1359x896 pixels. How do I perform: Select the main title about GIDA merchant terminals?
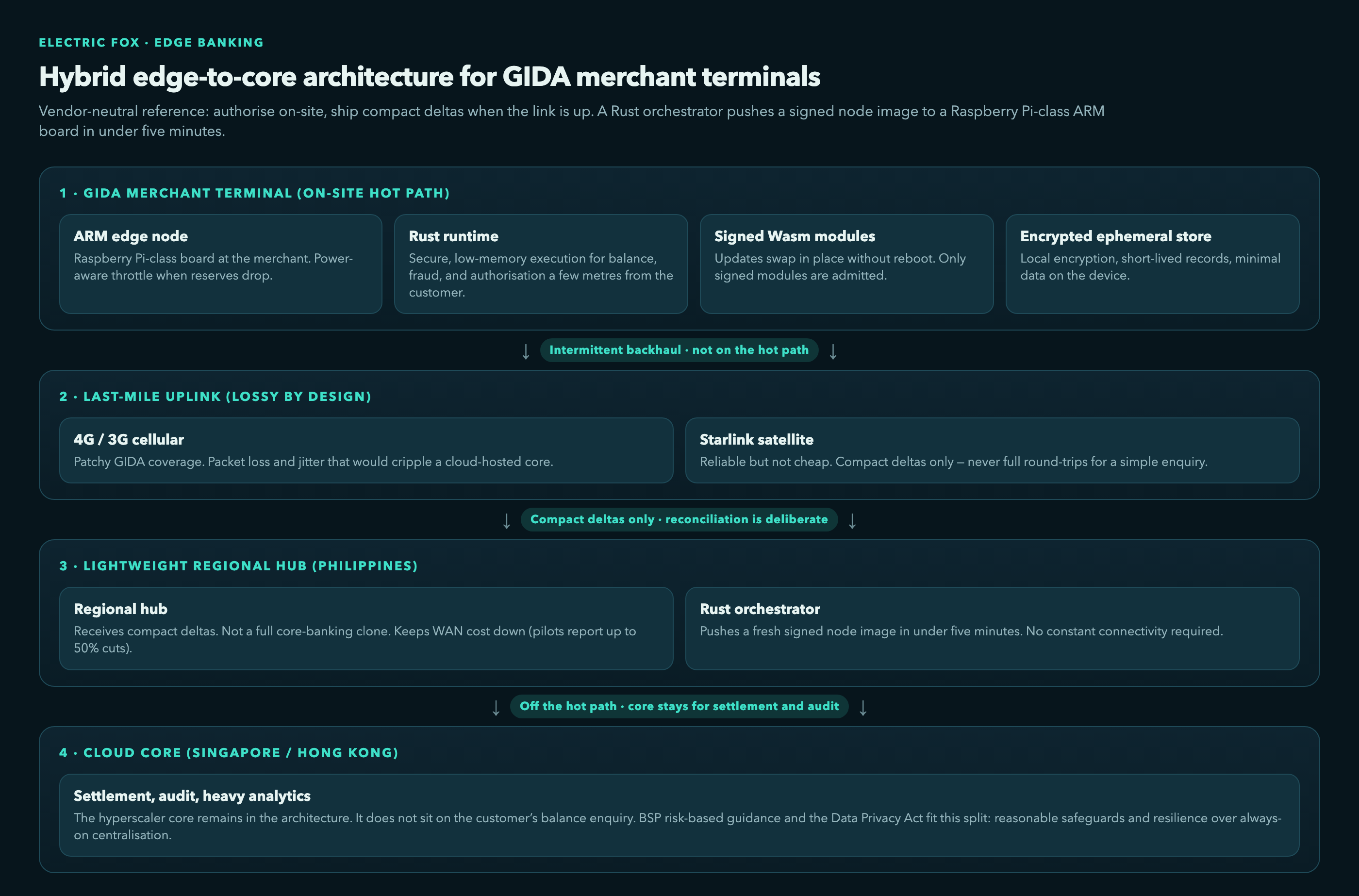click(x=430, y=77)
